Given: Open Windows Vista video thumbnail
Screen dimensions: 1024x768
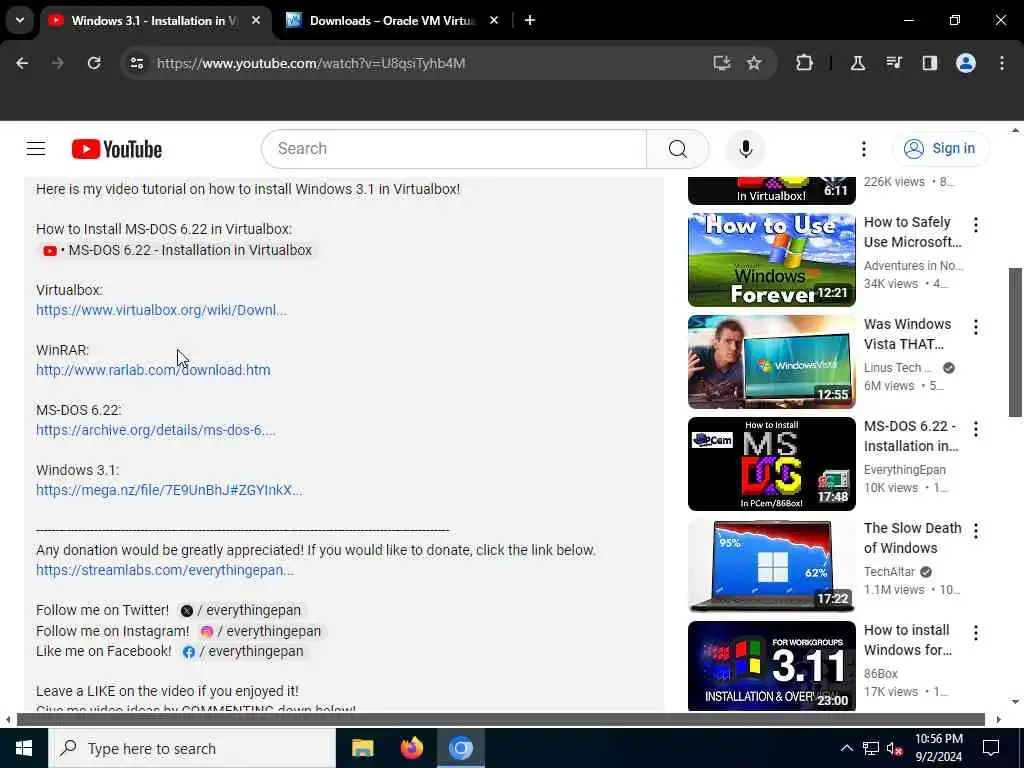Looking at the screenshot, I should [771, 362].
